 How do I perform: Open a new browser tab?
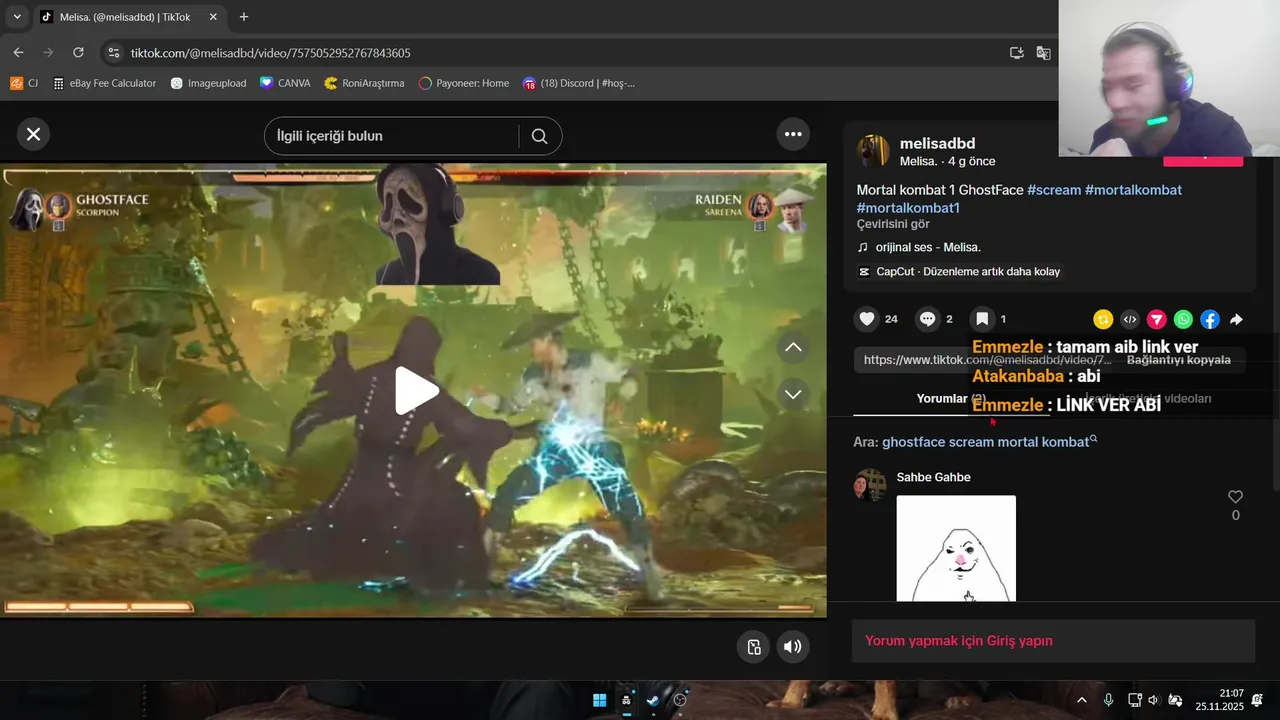pyautogui.click(x=244, y=17)
